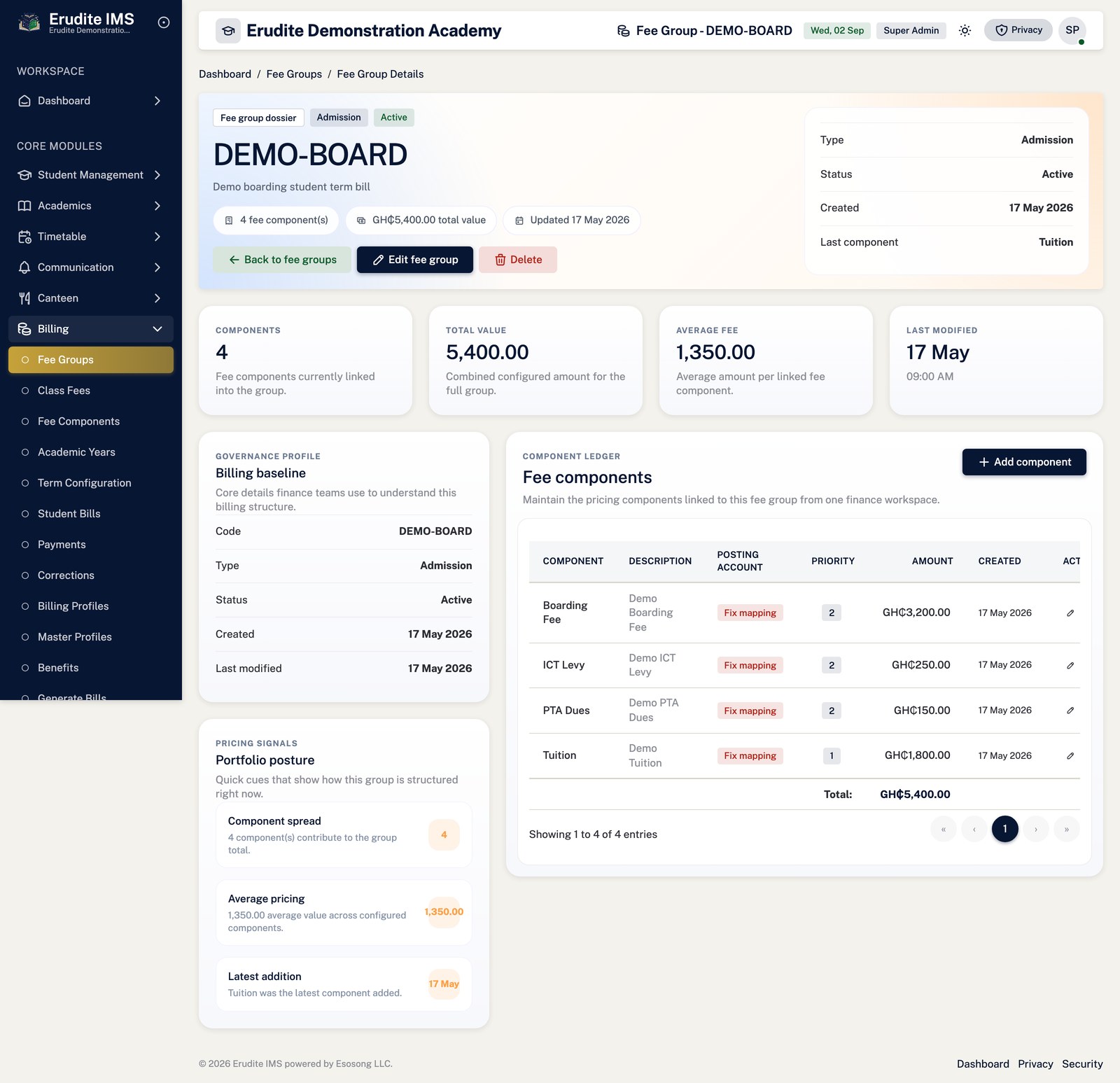1120x1083 pixels.
Task: Click the edit pencil for Boarding Fee row
Action: click(x=1070, y=613)
